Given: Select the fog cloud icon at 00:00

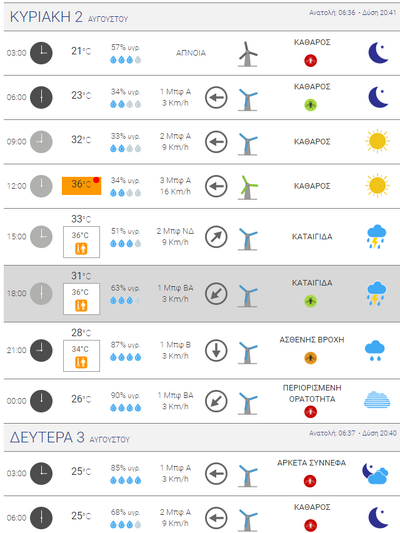Looking at the screenshot, I should tap(377, 400).
